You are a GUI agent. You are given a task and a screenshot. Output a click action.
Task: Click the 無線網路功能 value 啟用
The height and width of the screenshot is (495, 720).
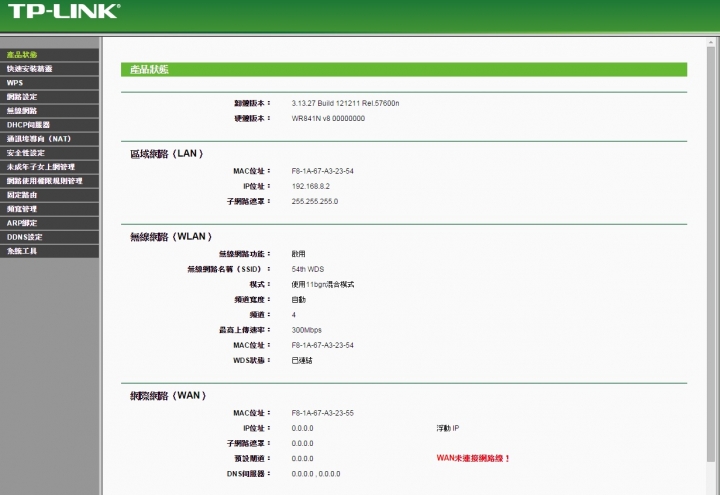click(298, 254)
